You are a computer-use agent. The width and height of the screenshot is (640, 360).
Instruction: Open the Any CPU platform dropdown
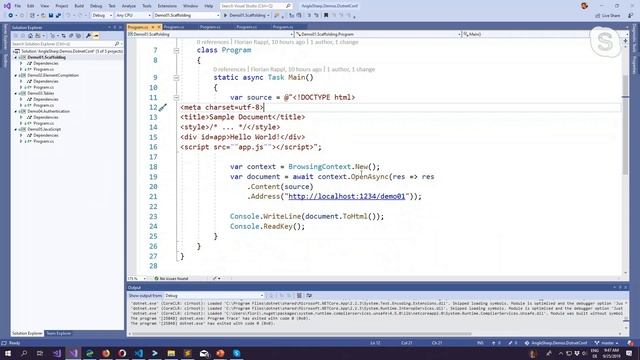coord(133,16)
